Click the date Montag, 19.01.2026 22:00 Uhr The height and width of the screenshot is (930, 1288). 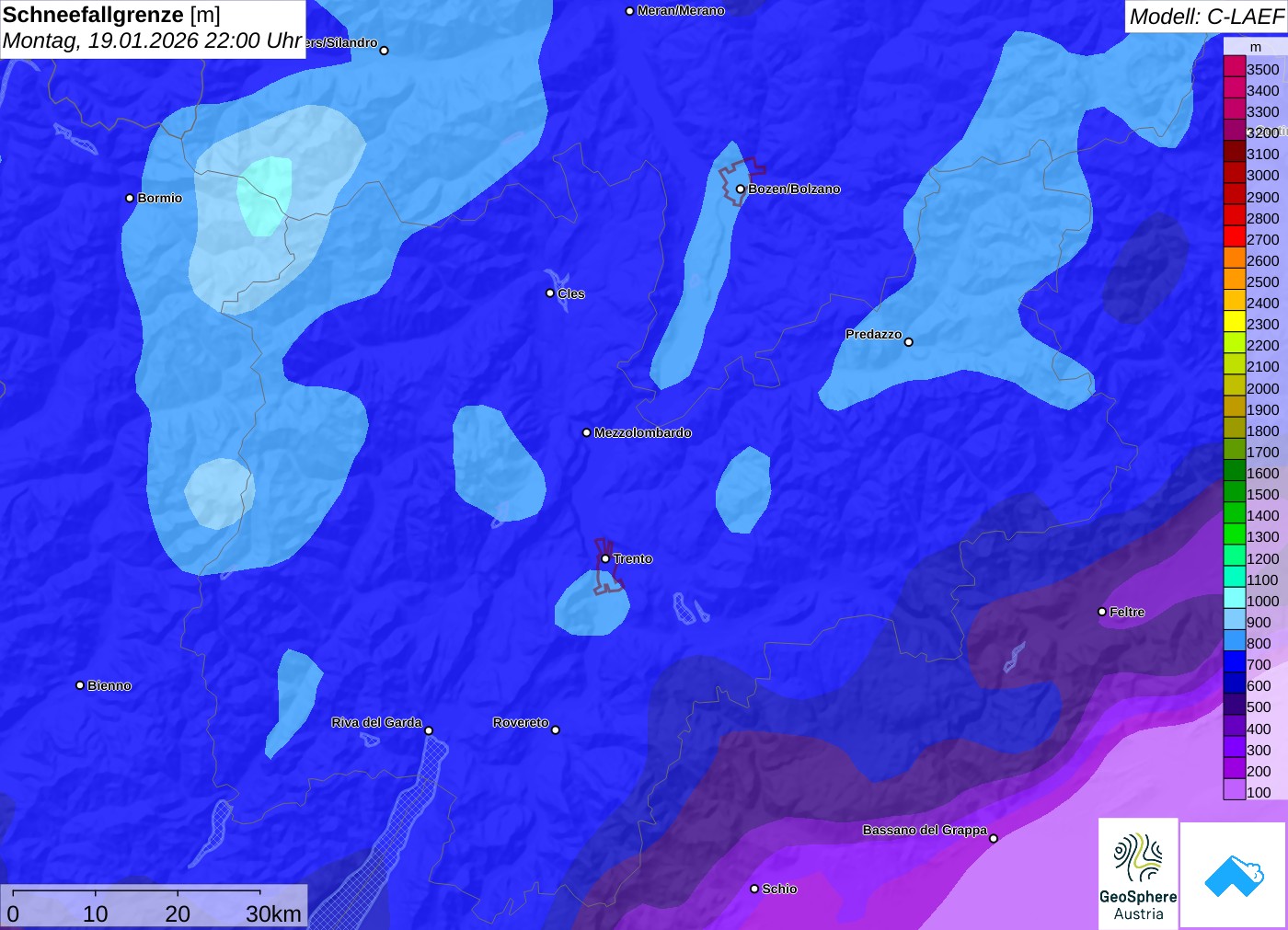152,41
